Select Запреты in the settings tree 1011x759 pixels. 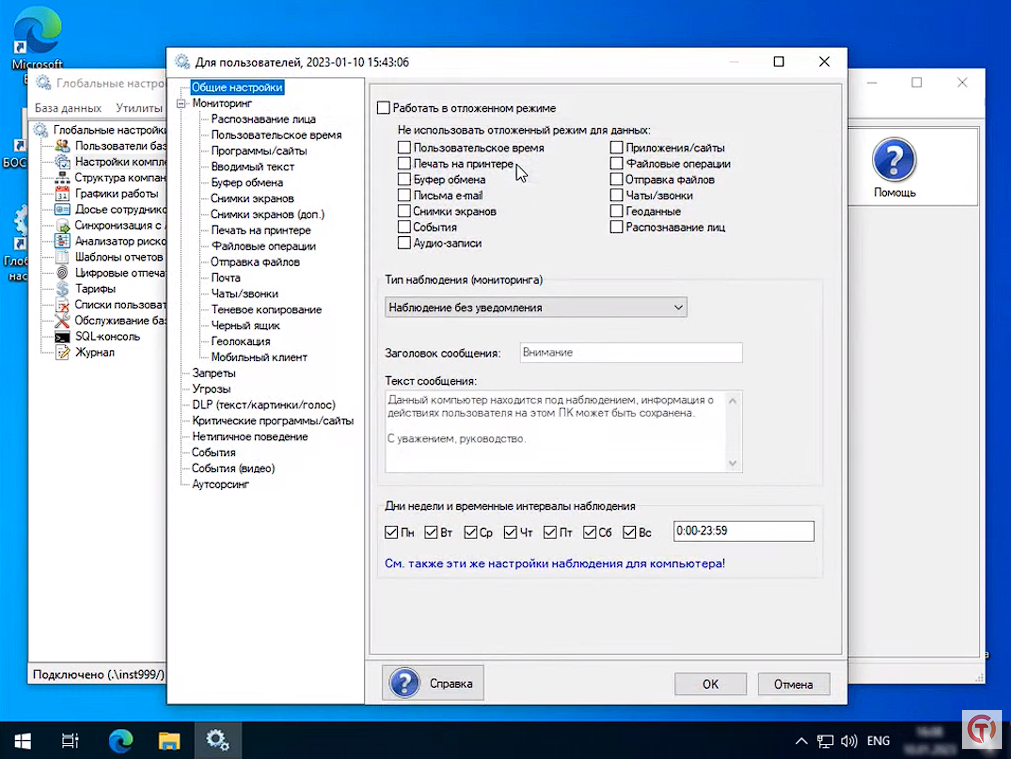214,373
